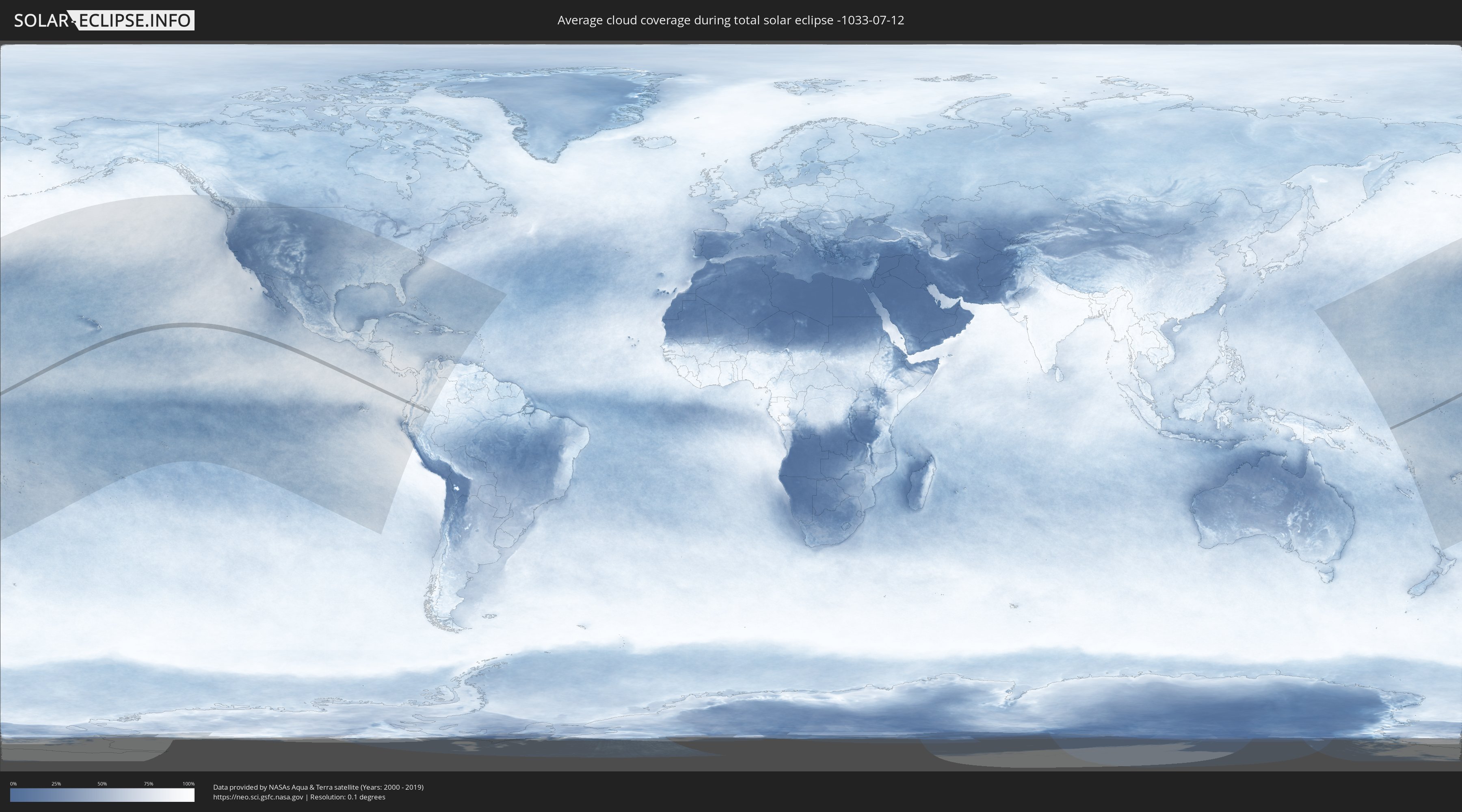Click the SOLAR-ECLIPSE.INFO logo

point(104,20)
